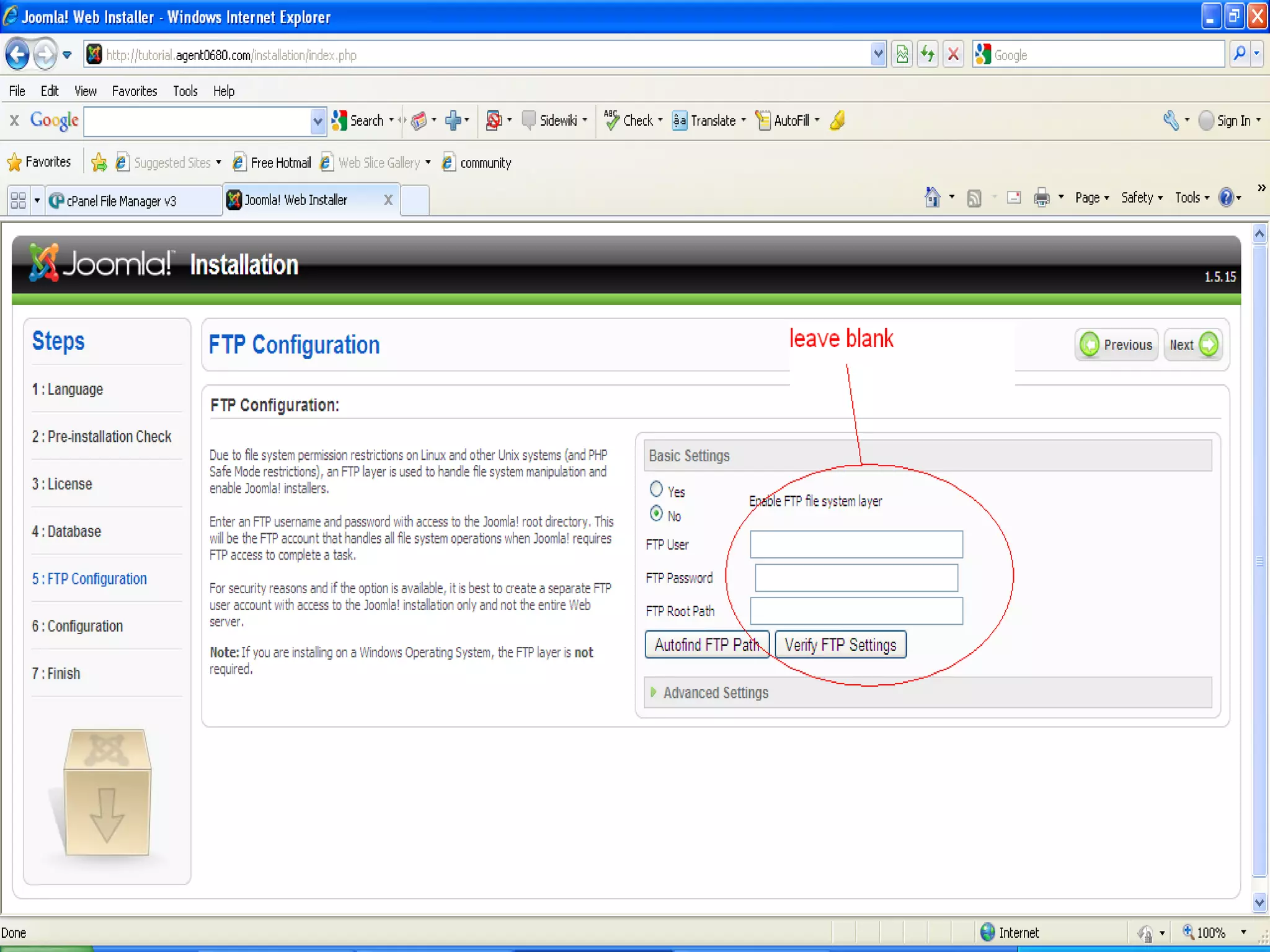Click the Quick Tabs grid icon
The width and height of the screenshot is (1270, 952).
click(18, 200)
